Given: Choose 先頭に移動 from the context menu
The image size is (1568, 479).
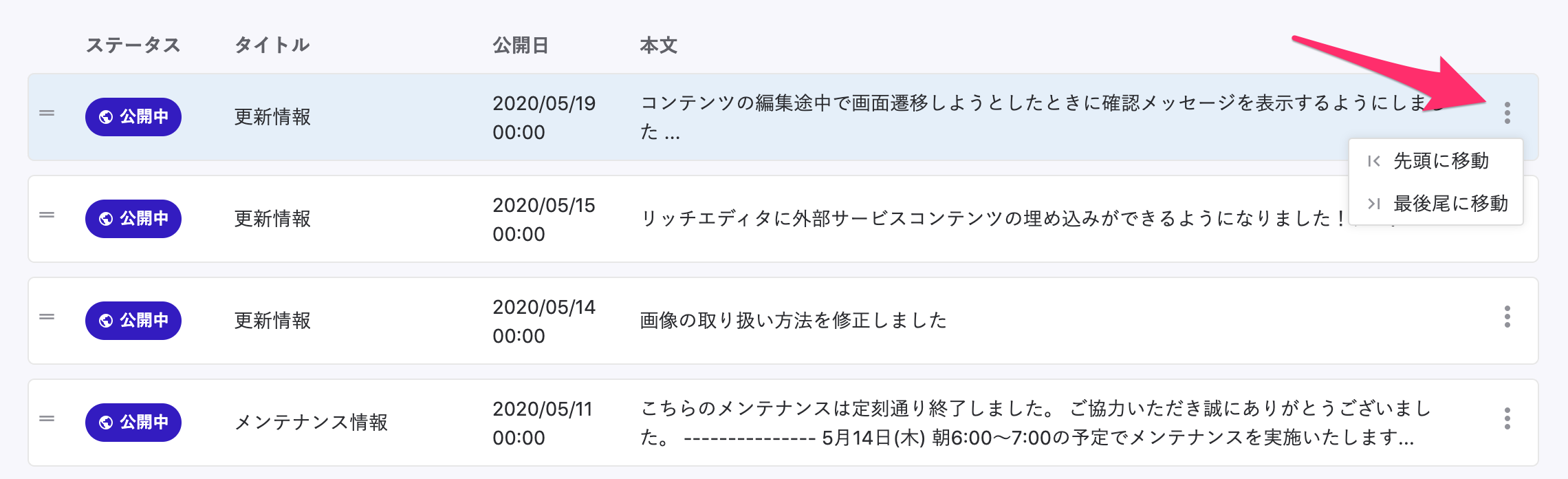Looking at the screenshot, I should pos(1440,161).
